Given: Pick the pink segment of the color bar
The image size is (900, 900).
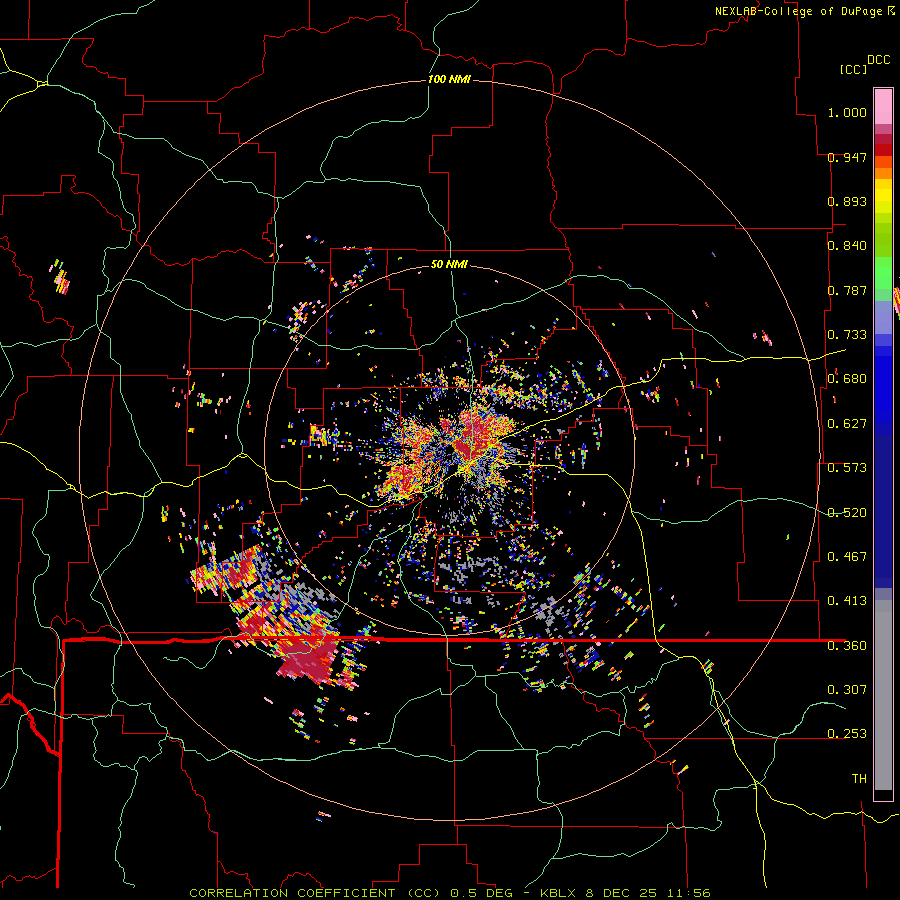Looking at the screenshot, I should pyautogui.click(x=883, y=107).
